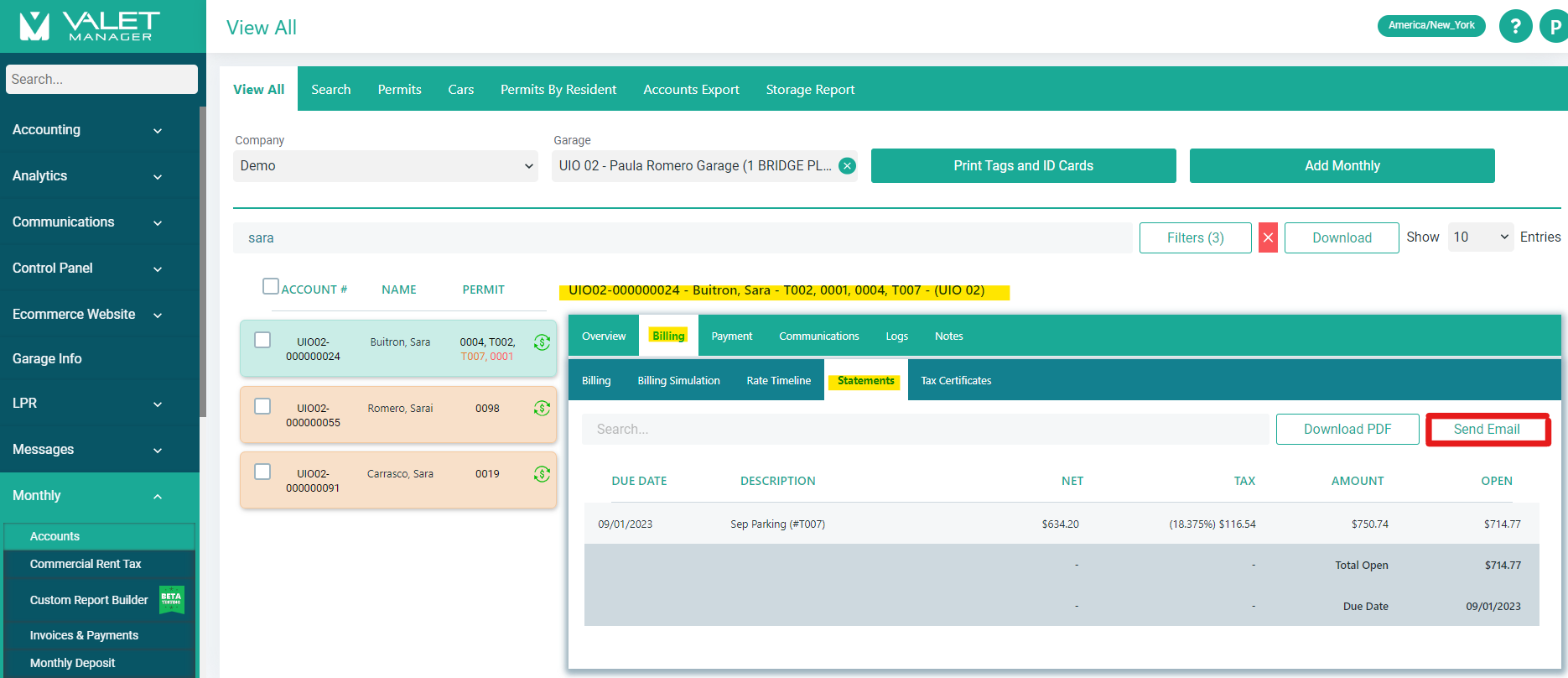Image resolution: width=1568 pixels, height=678 pixels.
Task: Click the Beta badge on Custom Report Builder
Action: 171,599
